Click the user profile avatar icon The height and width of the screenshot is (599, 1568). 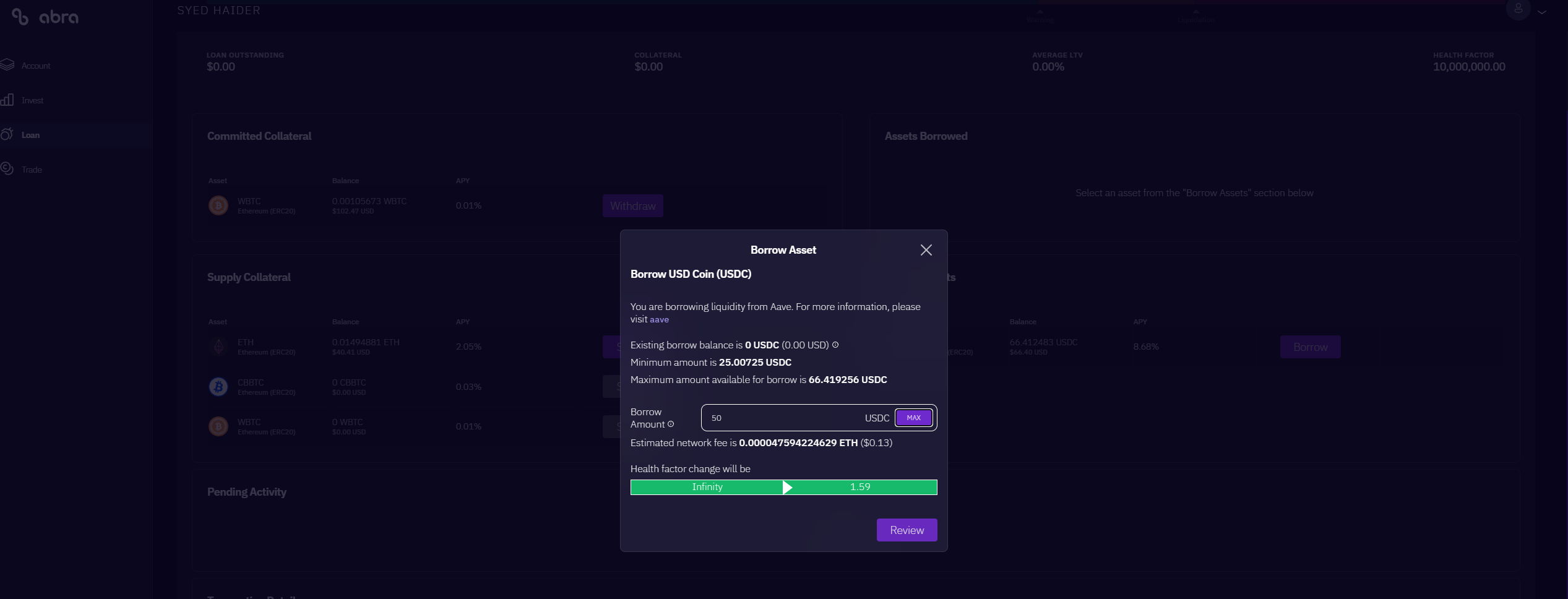coord(1518,9)
